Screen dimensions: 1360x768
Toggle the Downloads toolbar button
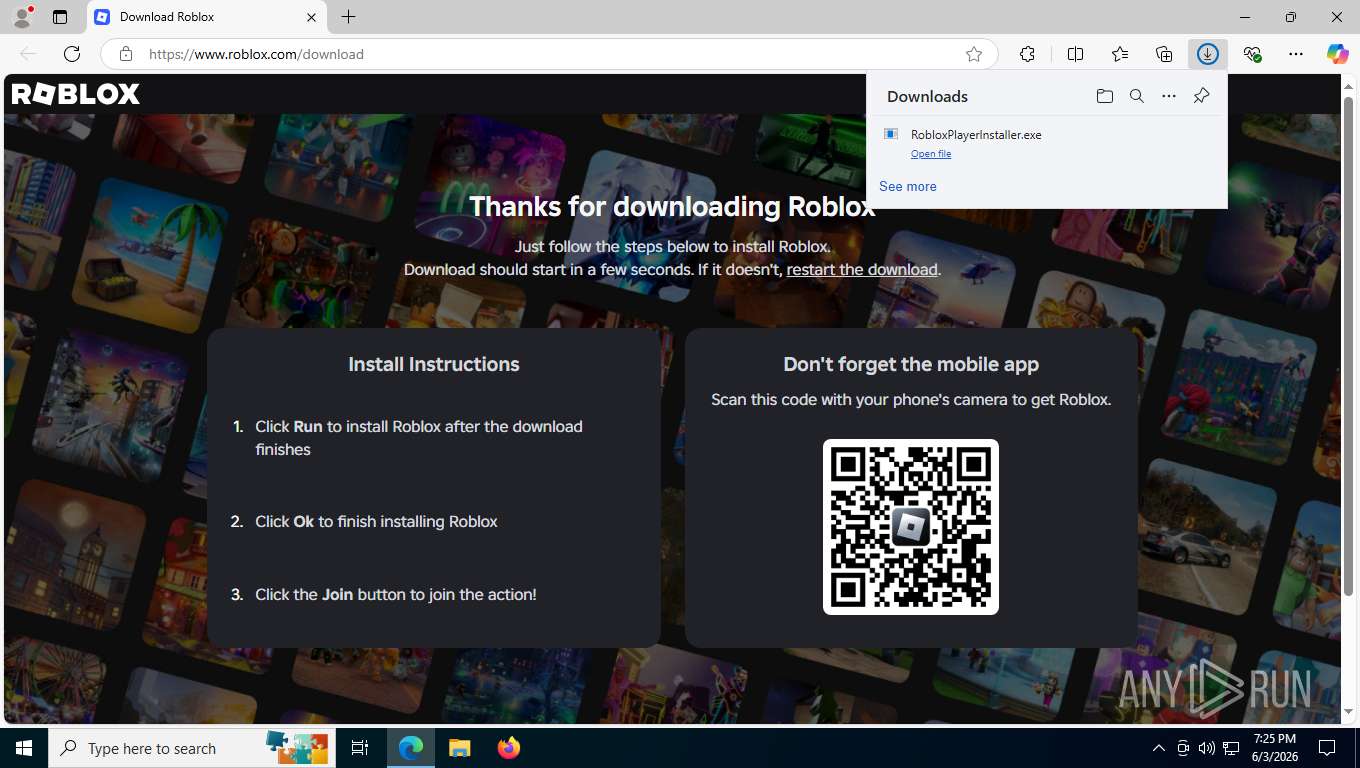(1208, 54)
